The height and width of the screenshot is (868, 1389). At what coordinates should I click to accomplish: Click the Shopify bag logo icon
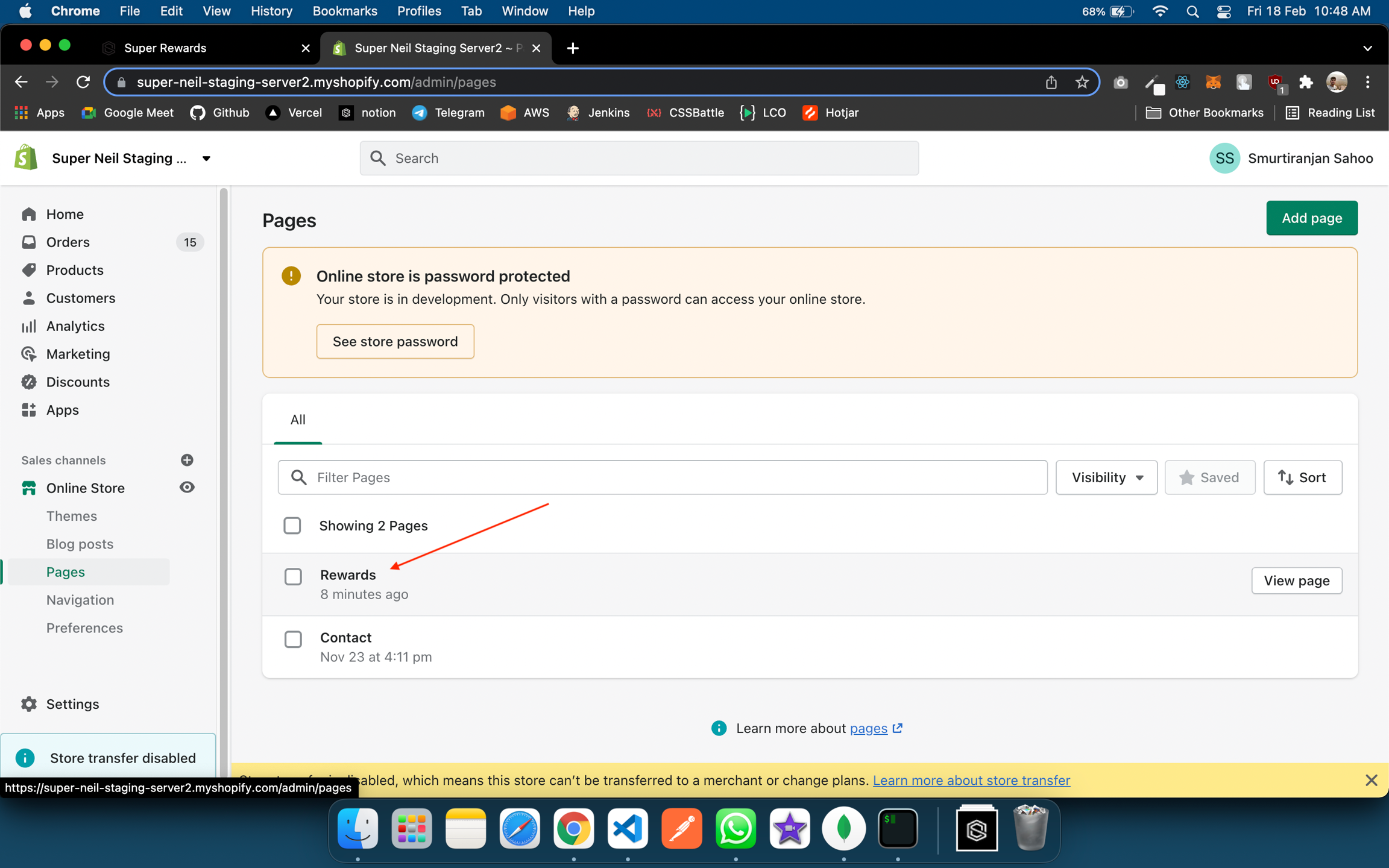coord(26,158)
